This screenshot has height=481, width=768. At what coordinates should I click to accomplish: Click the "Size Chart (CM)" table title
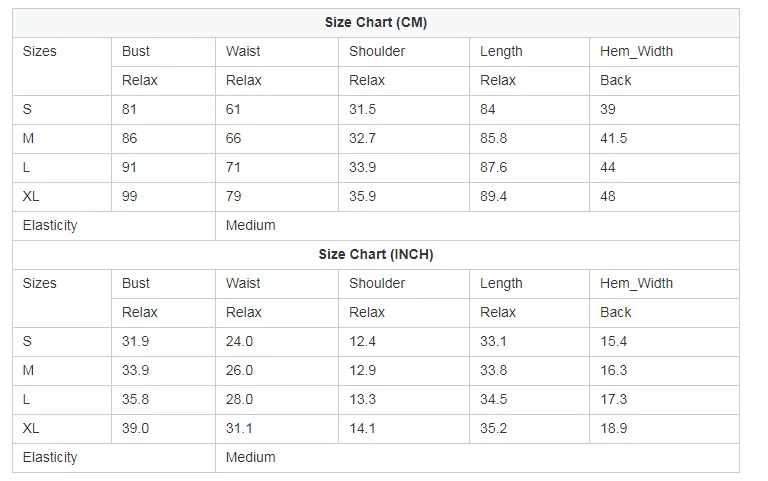[376, 22]
